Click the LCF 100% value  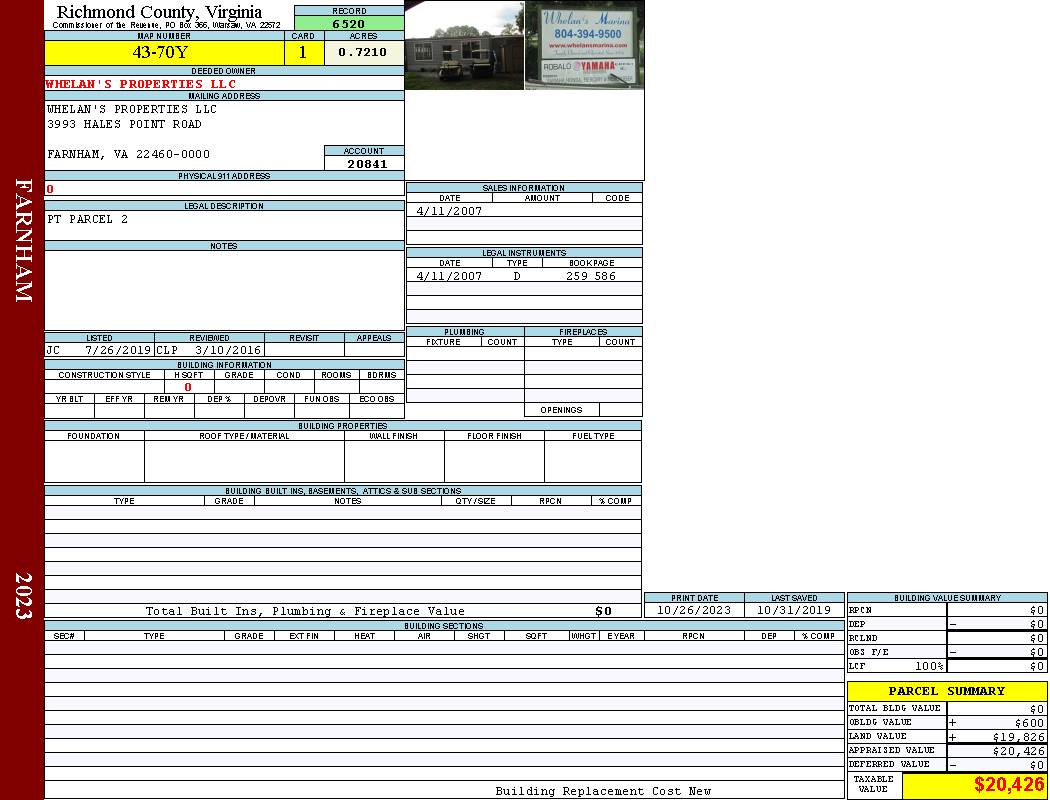click(929, 666)
